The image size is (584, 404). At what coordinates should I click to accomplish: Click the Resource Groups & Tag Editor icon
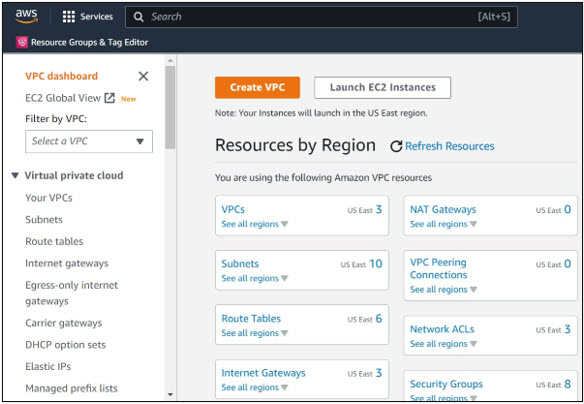(22, 42)
